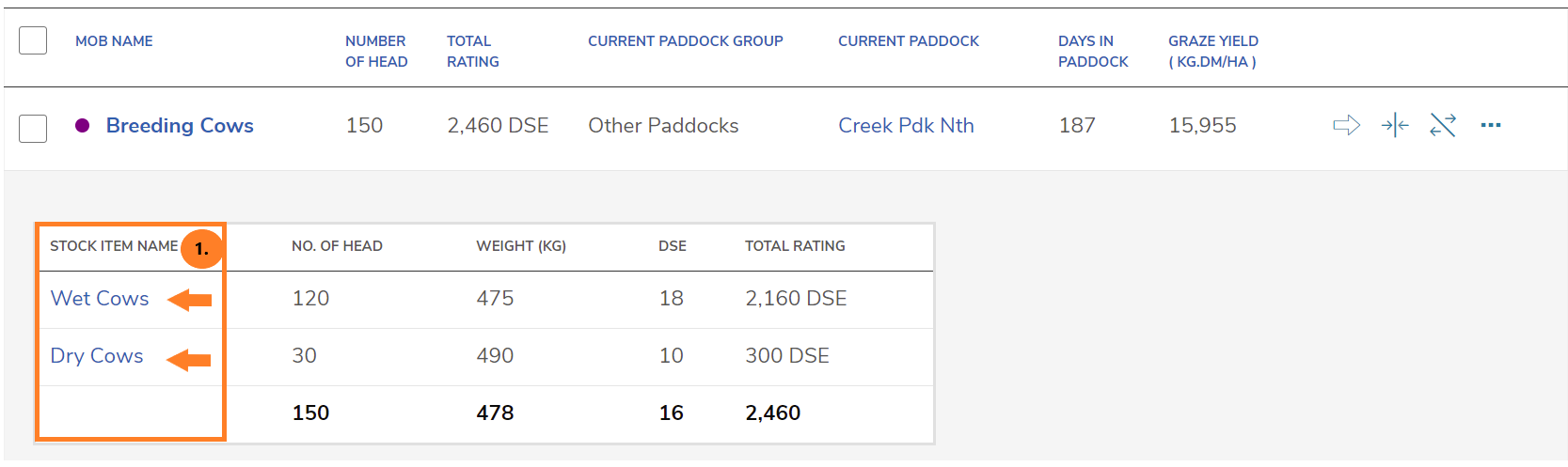Image resolution: width=1568 pixels, height=467 pixels.
Task: Click the orange number 1 badge
Action: coord(201,249)
